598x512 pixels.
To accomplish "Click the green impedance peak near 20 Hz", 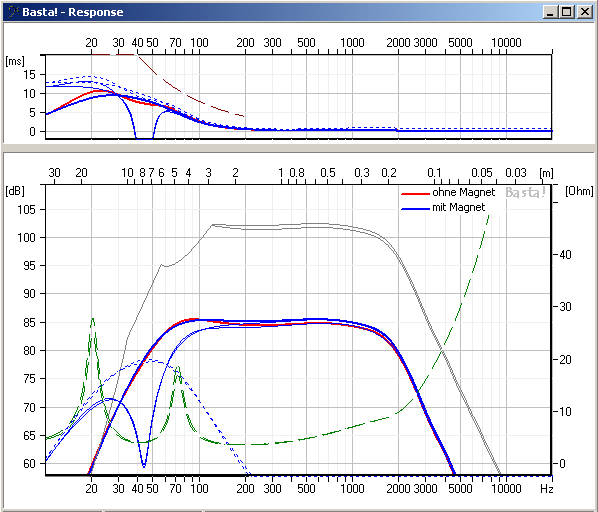I will pos(93,319).
